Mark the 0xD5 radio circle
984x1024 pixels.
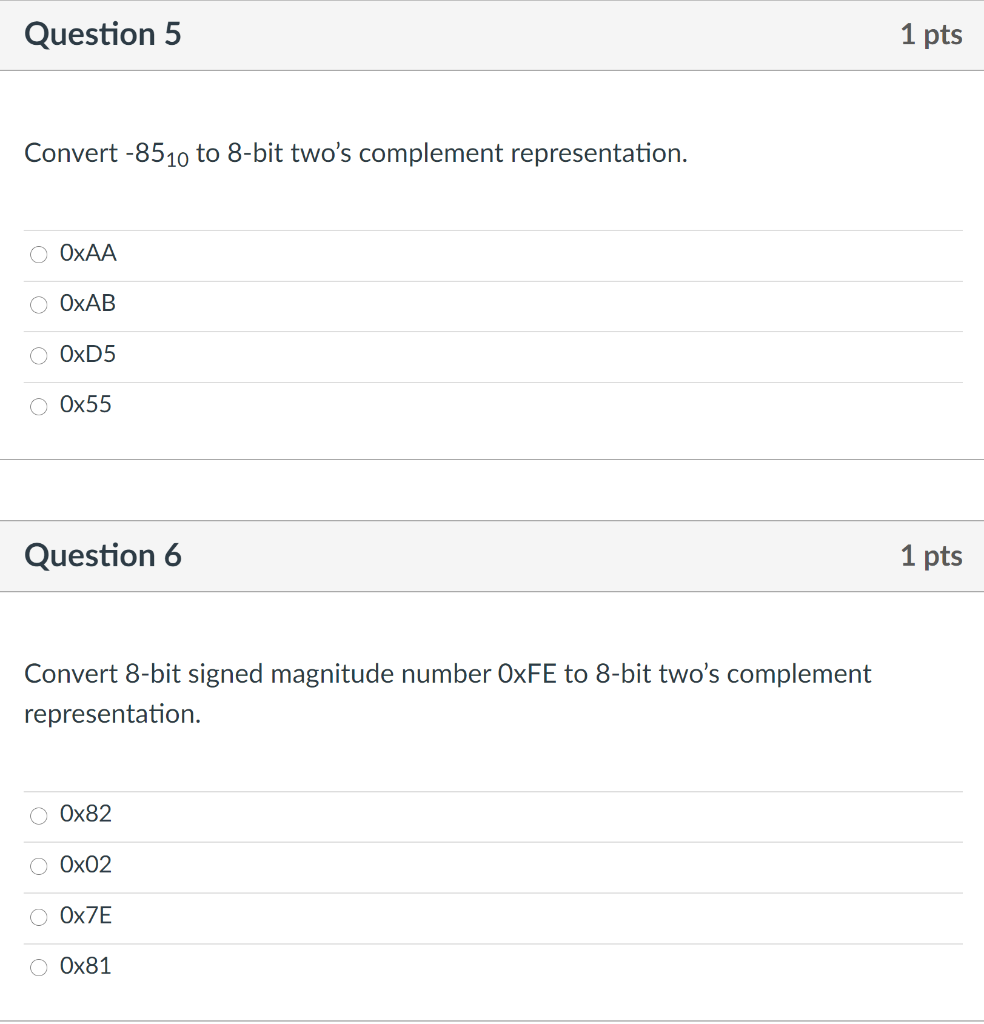39,355
